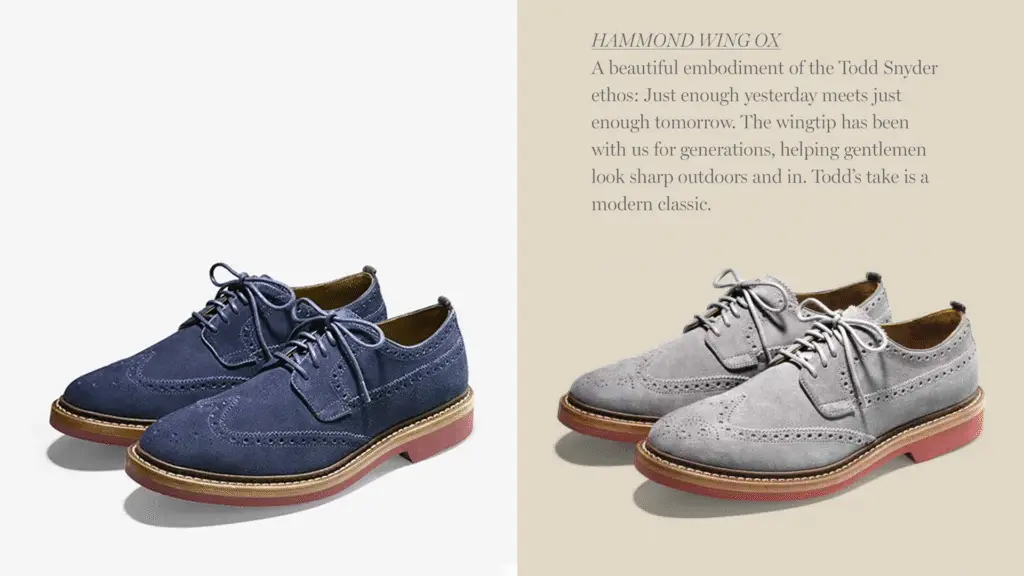Screen dimensions: 1024x576
Task: Click the words 'modern classic' in the description
Action: click(650, 204)
